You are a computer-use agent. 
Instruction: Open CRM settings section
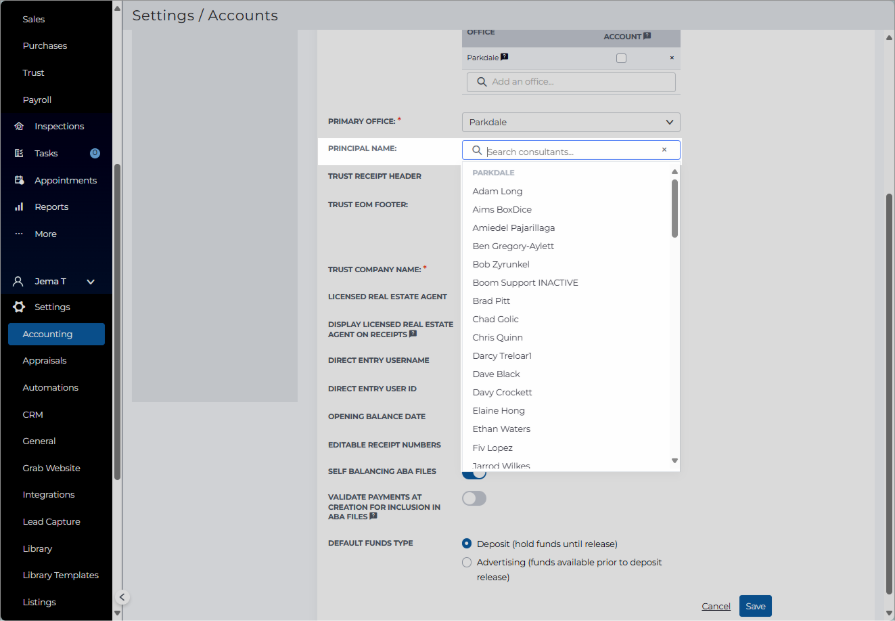33,415
